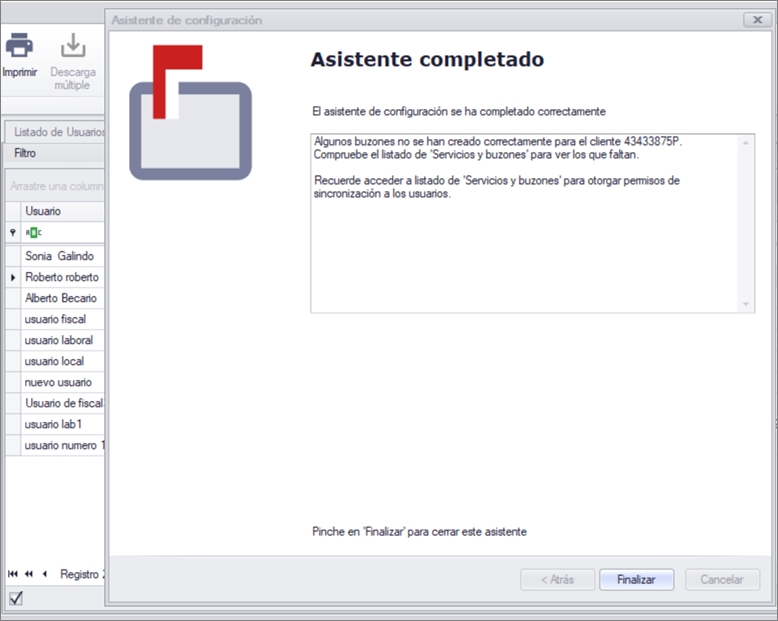Go to previous record navigator arrow
Image resolution: width=778 pixels, height=621 pixels.
(45, 574)
